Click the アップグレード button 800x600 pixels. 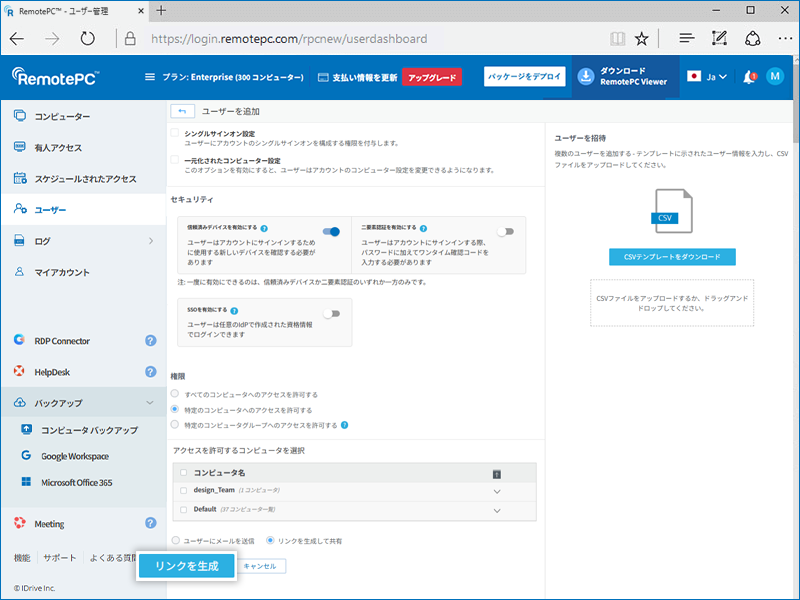click(432, 77)
